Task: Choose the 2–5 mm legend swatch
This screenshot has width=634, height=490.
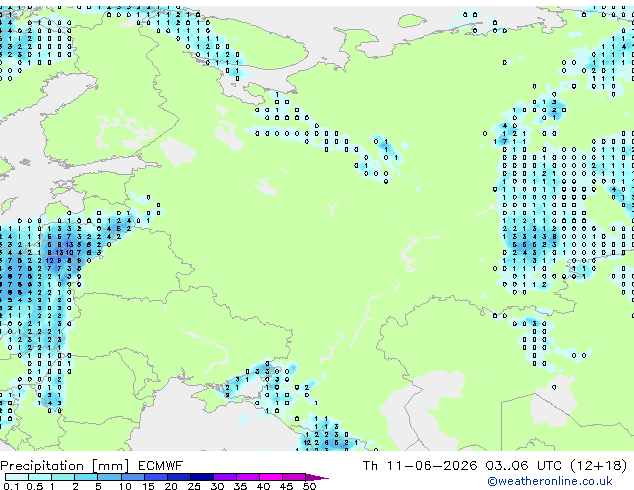Action: tap(86, 477)
